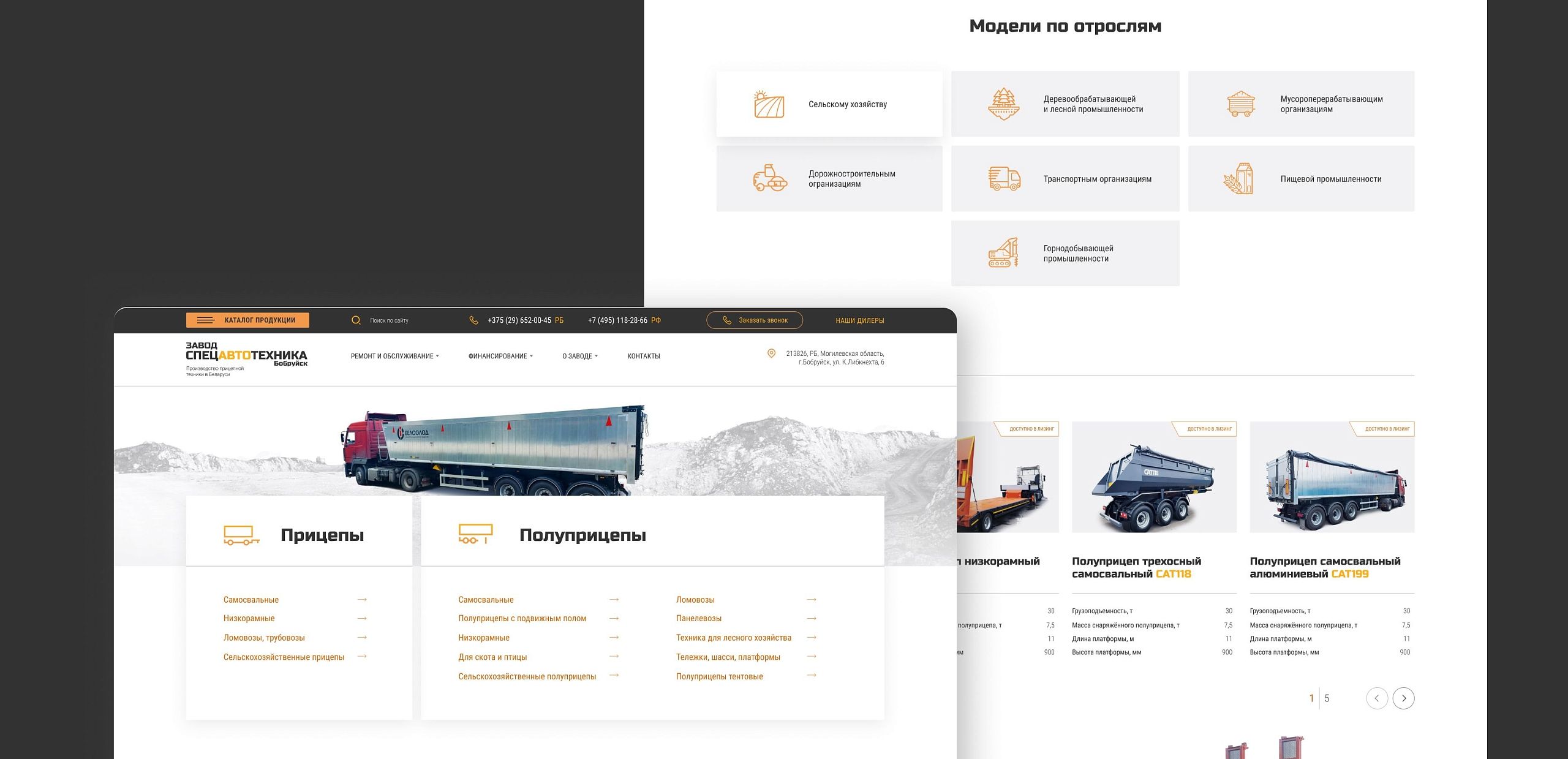Image resolution: width=1568 pixels, height=759 pixels.
Task: Click the Прицепы trailer icon
Action: coord(241,535)
